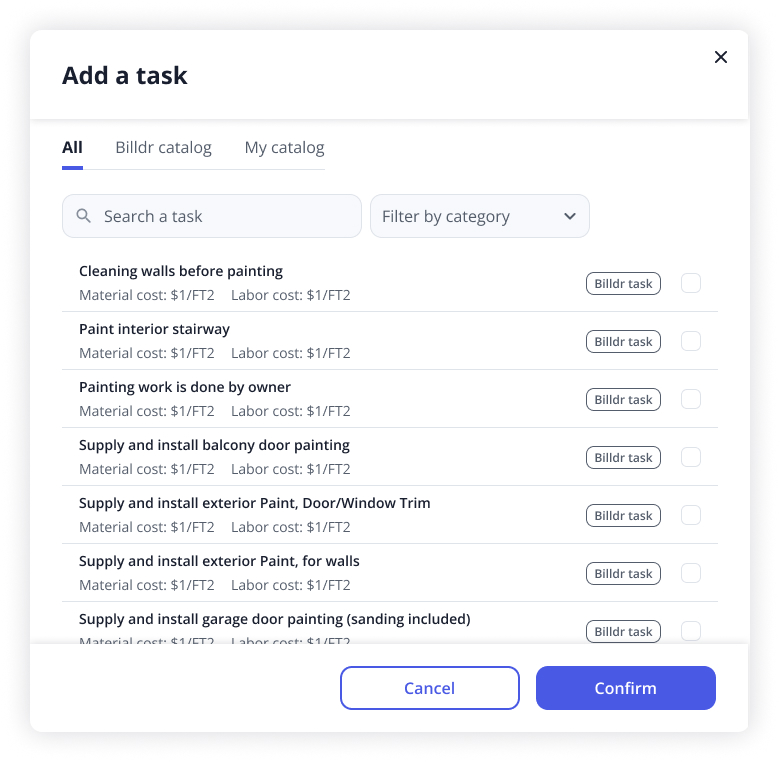Viewport: 780px width, 762px height.
Task: Check exterior Paint, Door/Window Trim task
Action: click(x=691, y=515)
